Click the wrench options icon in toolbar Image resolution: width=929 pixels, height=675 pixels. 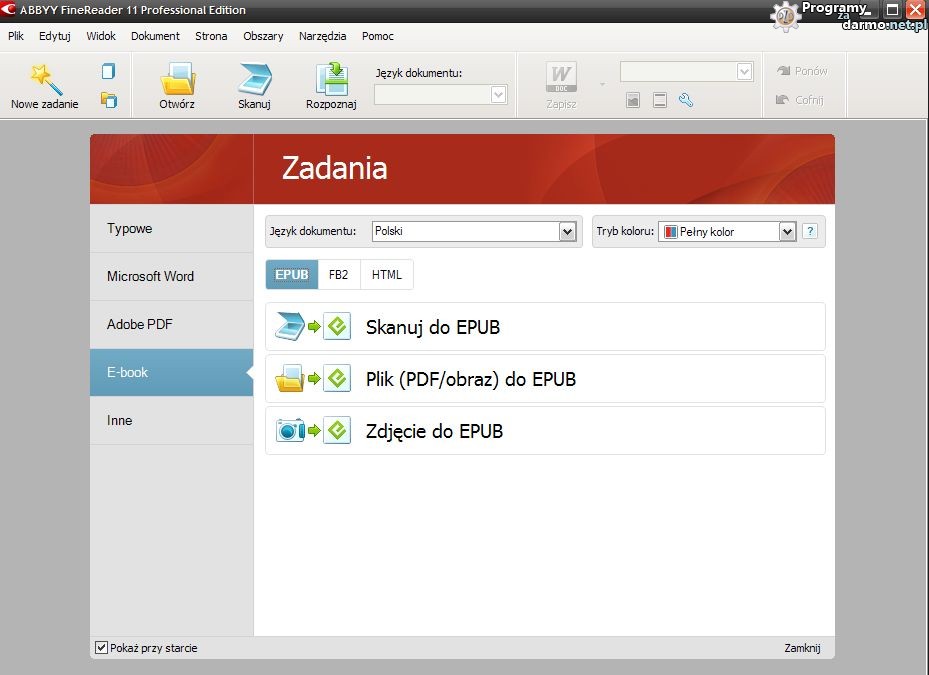click(686, 100)
